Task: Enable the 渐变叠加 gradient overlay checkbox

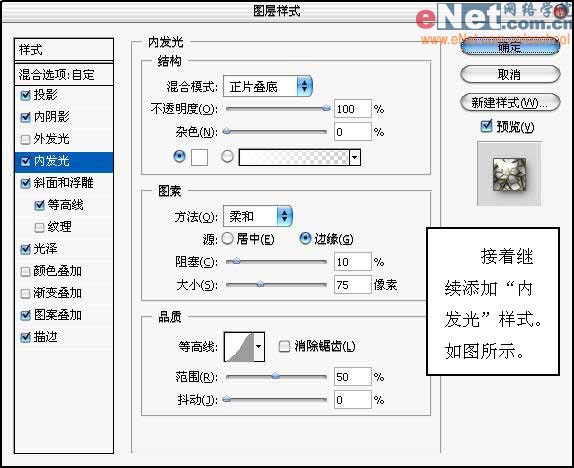Action: click(x=25, y=293)
